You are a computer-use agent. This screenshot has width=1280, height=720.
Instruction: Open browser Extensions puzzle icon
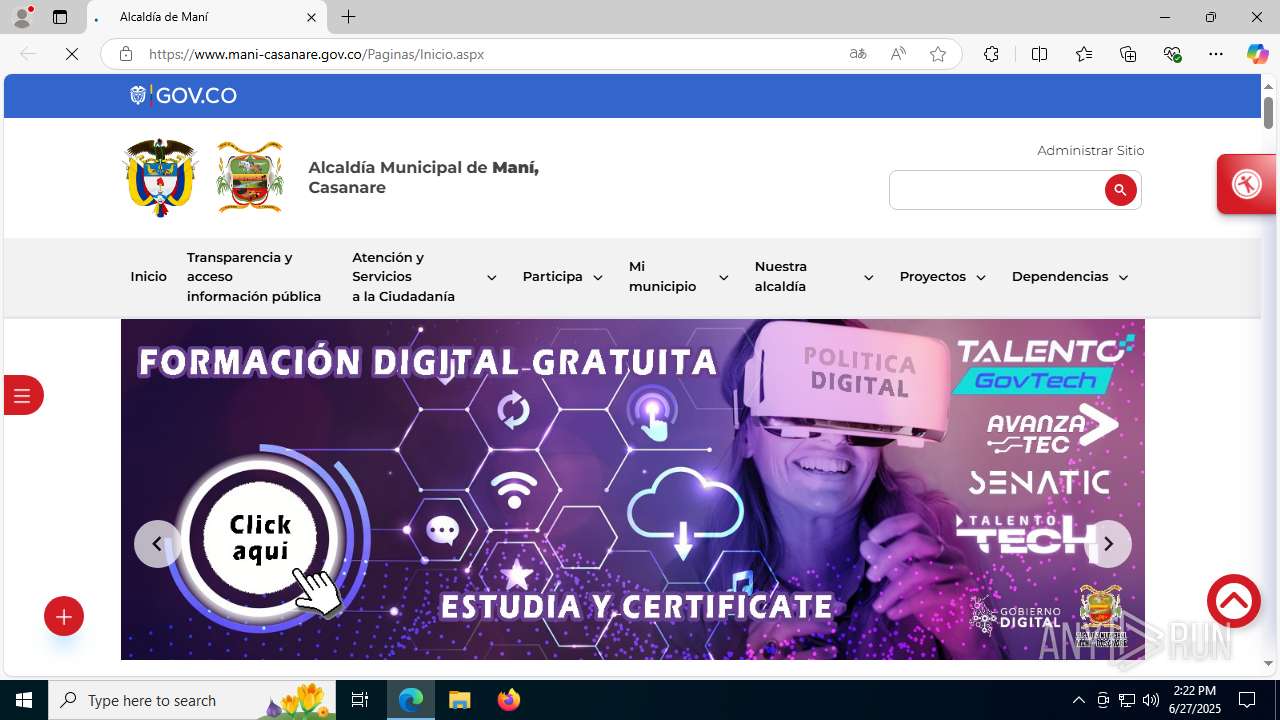pyautogui.click(x=991, y=54)
